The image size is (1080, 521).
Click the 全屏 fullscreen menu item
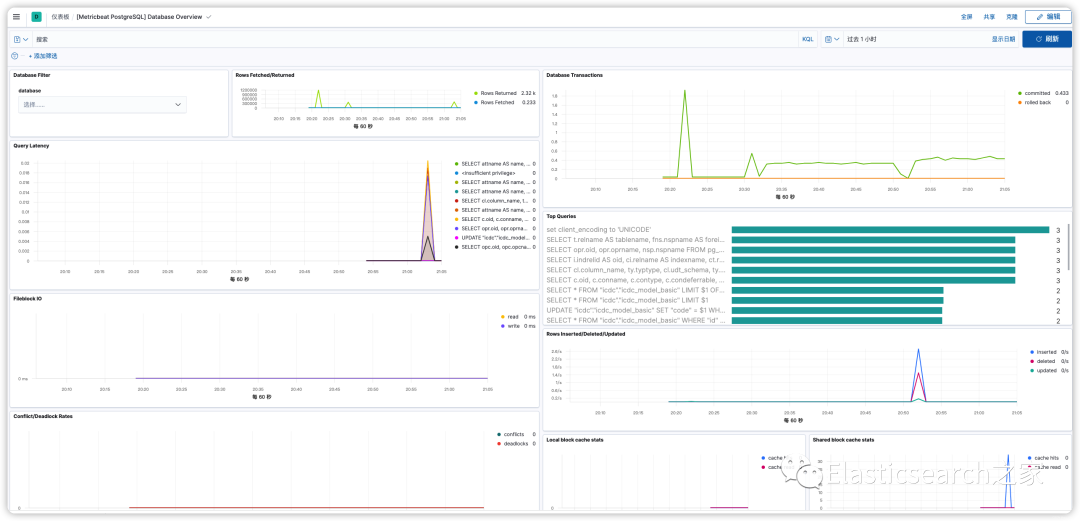tap(966, 17)
